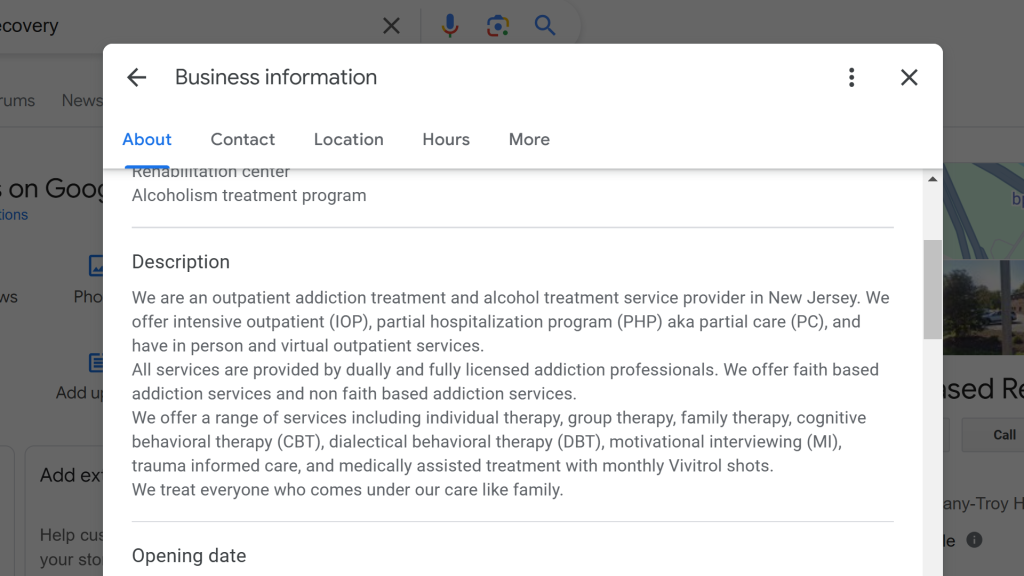Start the search with the magnifier icon
The height and width of the screenshot is (576, 1024).
[544, 25]
